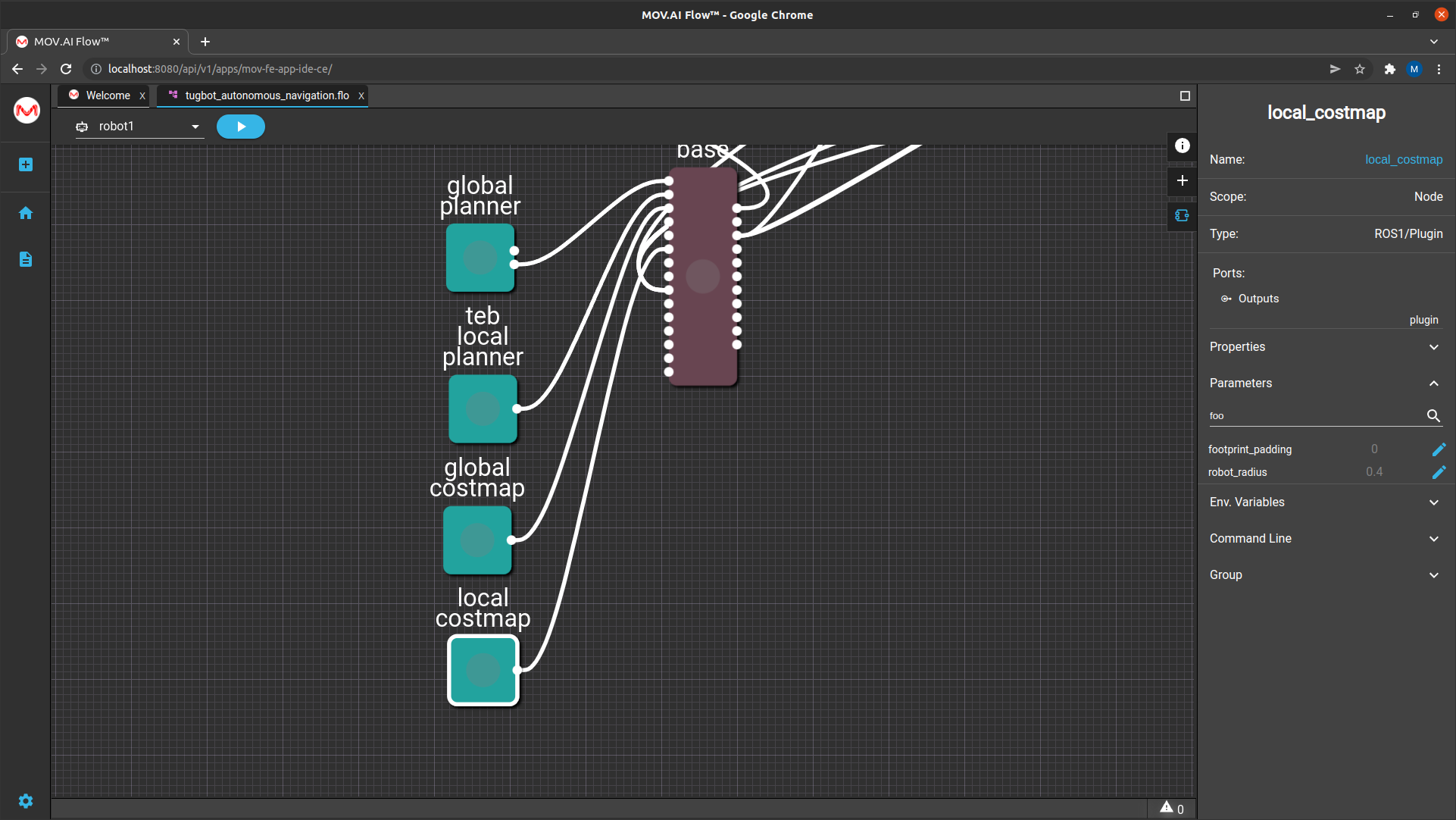Viewport: 1456px width, 820px height.
Task: Open the Chrome three-dot menu
Action: pyautogui.click(x=1439, y=69)
